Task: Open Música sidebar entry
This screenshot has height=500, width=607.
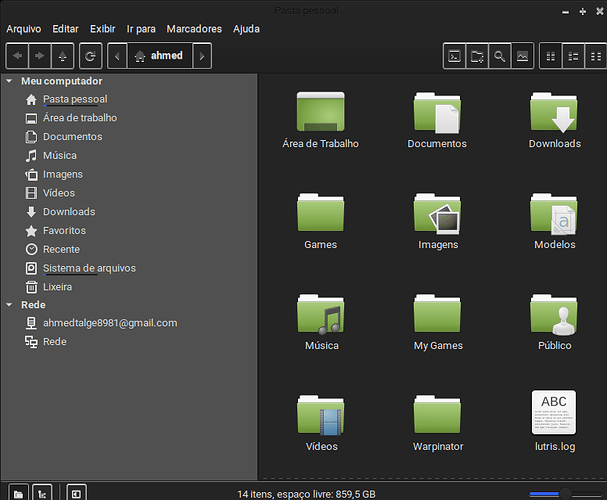Action: tap(60, 156)
